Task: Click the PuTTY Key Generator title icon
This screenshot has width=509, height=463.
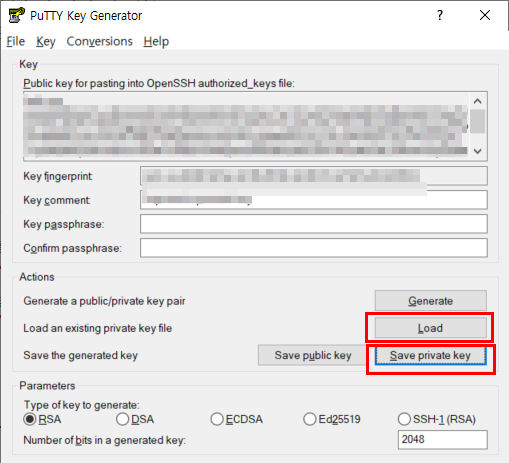Action: pos(17,15)
